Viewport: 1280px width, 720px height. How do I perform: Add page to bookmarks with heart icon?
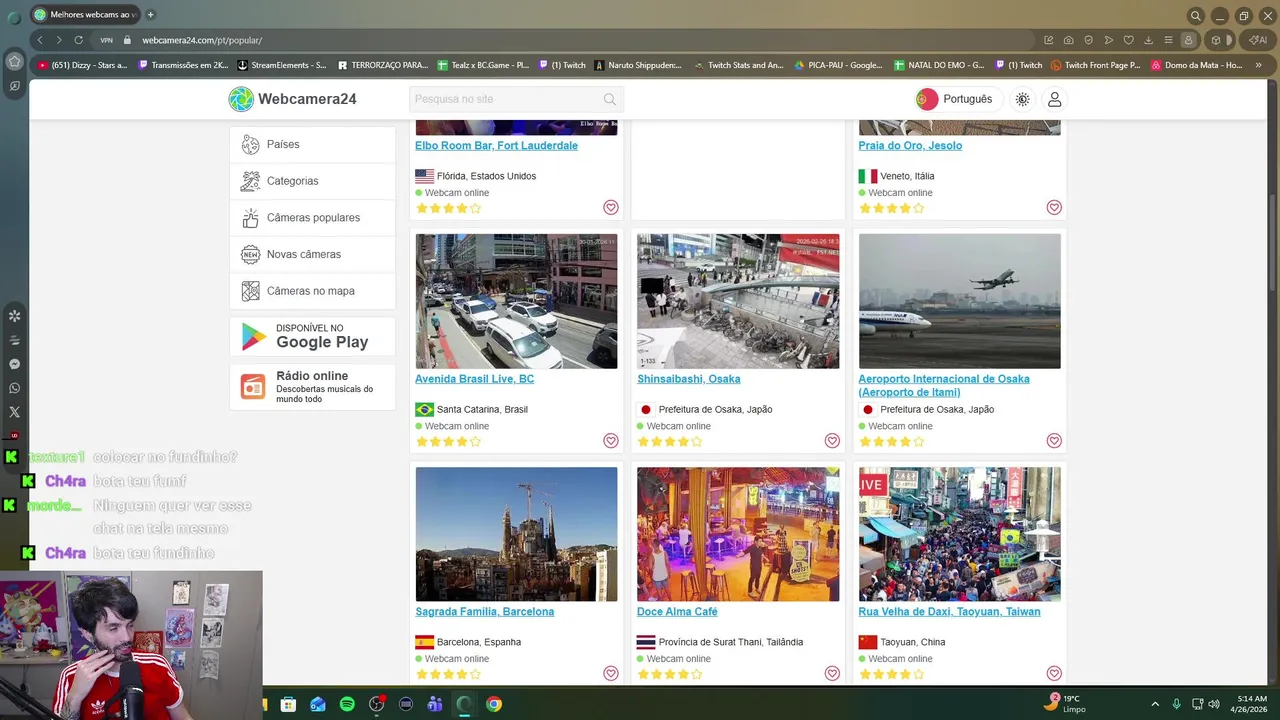[1128, 40]
